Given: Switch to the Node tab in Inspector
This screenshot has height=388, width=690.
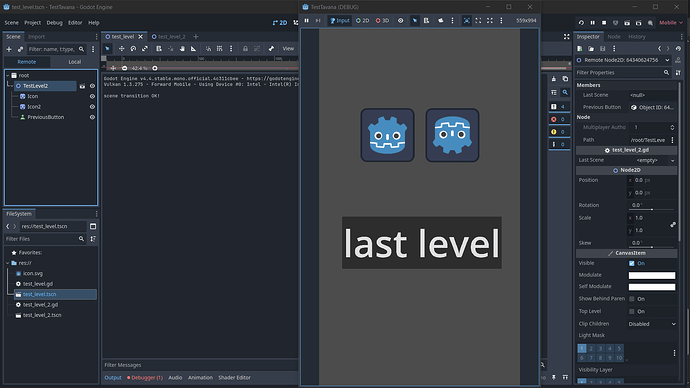Looking at the screenshot, I should coord(613,37).
